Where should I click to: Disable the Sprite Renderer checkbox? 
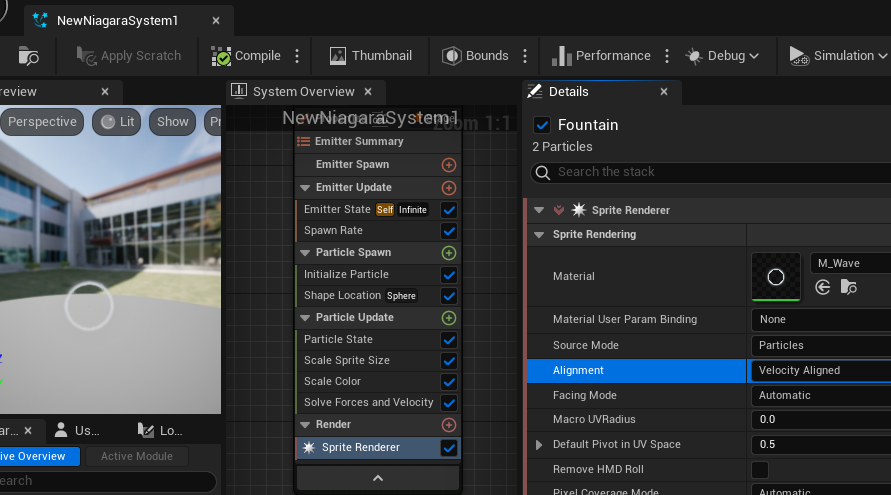(x=449, y=448)
